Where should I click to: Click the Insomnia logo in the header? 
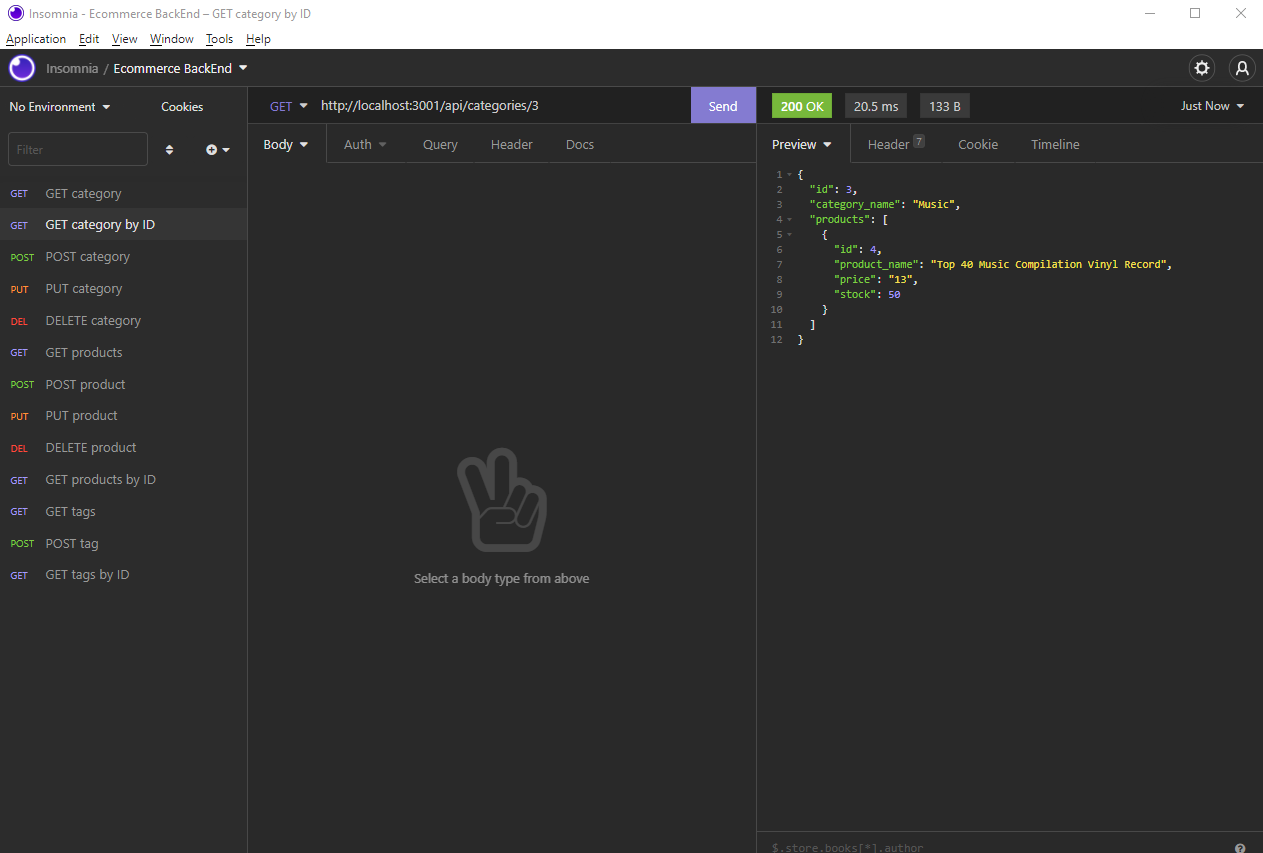(21, 68)
